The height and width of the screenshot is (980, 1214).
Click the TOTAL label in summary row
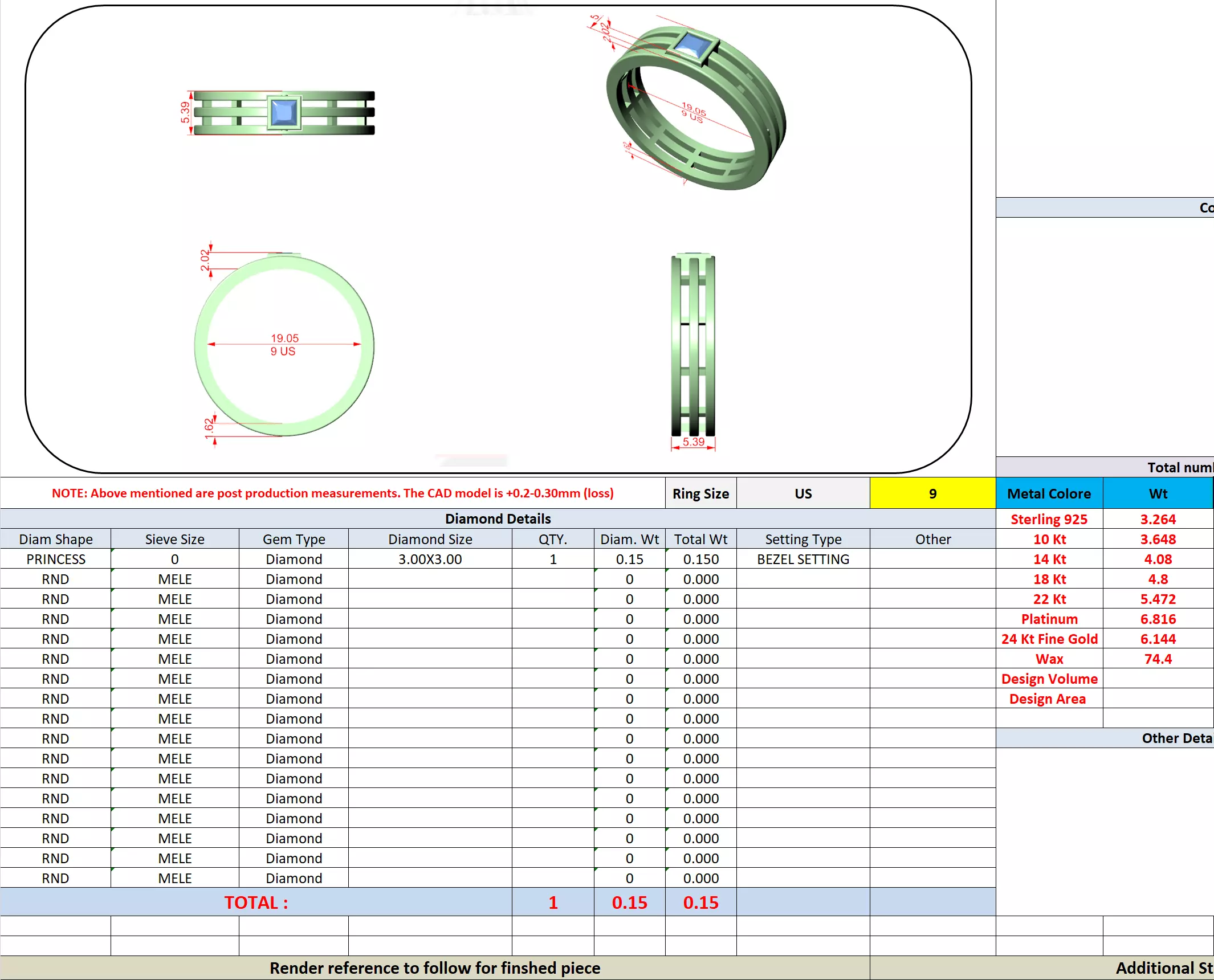[x=256, y=903]
